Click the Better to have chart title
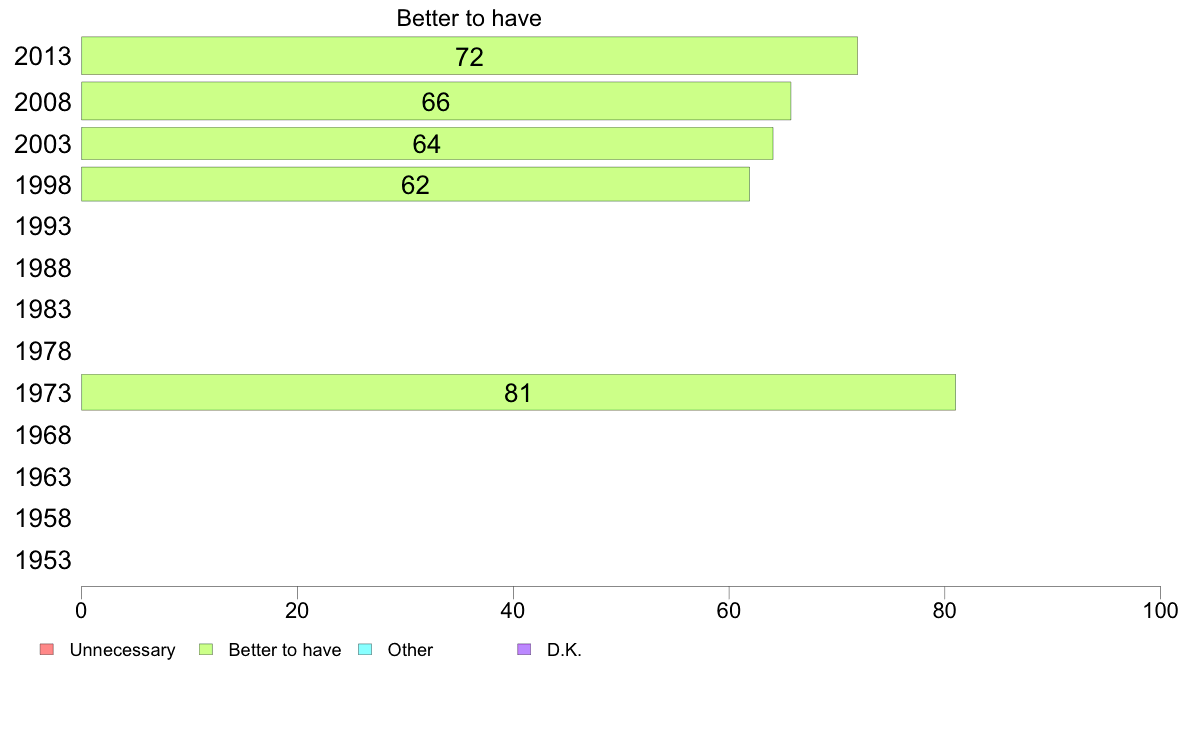 click(x=469, y=18)
